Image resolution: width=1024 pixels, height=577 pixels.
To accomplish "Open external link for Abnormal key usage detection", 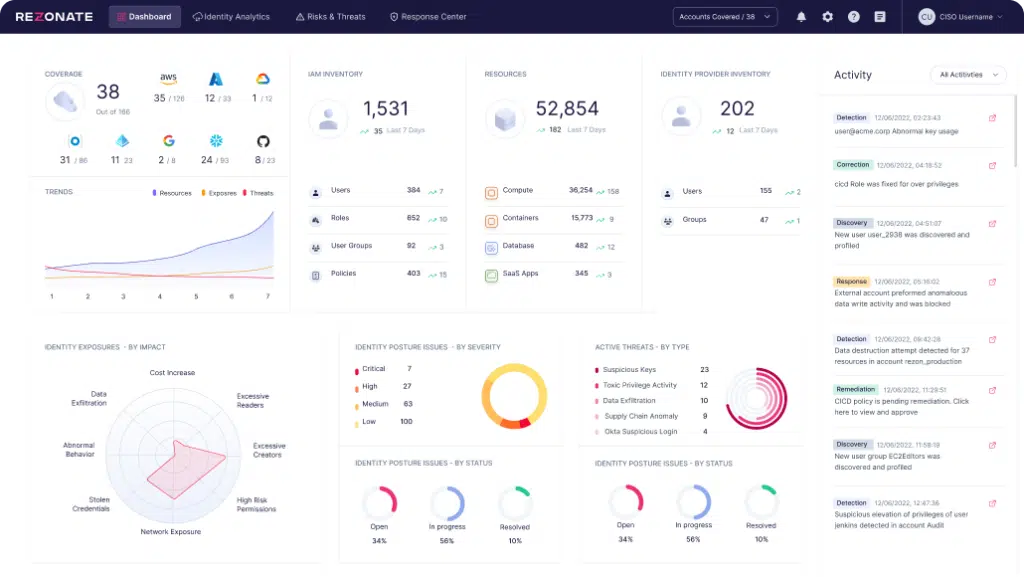I will [992, 118].
